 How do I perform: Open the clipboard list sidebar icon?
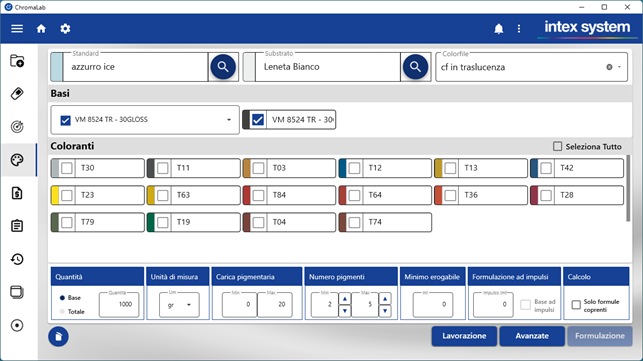pos(17,226)
